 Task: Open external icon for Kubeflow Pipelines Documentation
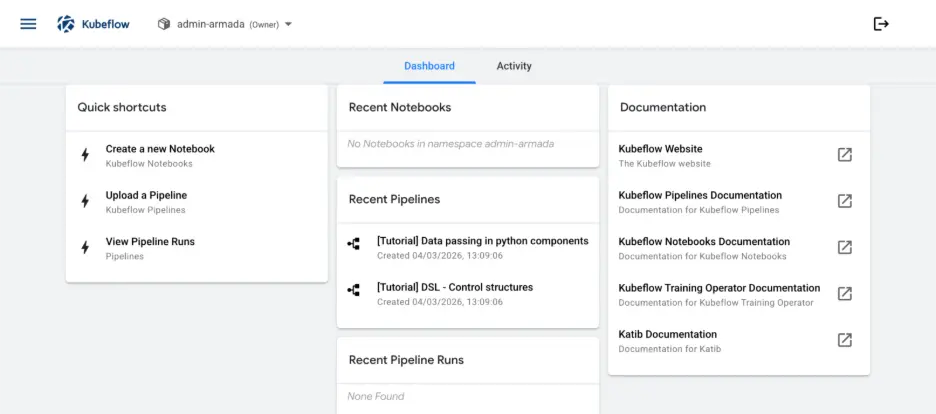pos(845,201)
